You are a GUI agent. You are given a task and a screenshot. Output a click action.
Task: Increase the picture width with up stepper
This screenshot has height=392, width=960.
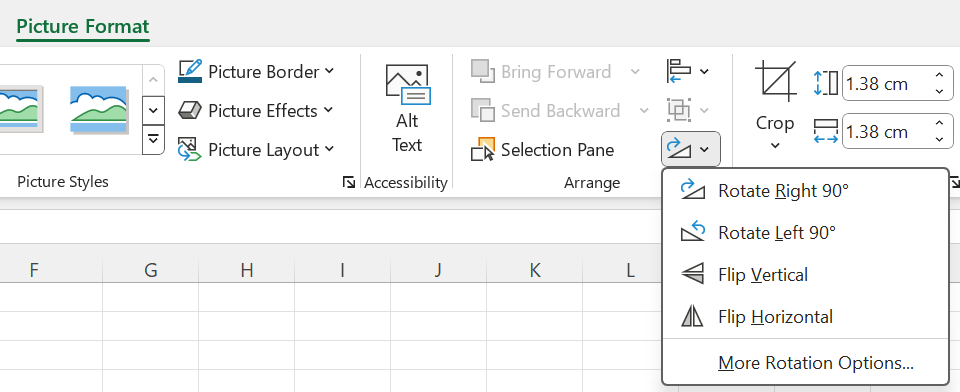tap(940, 123)
